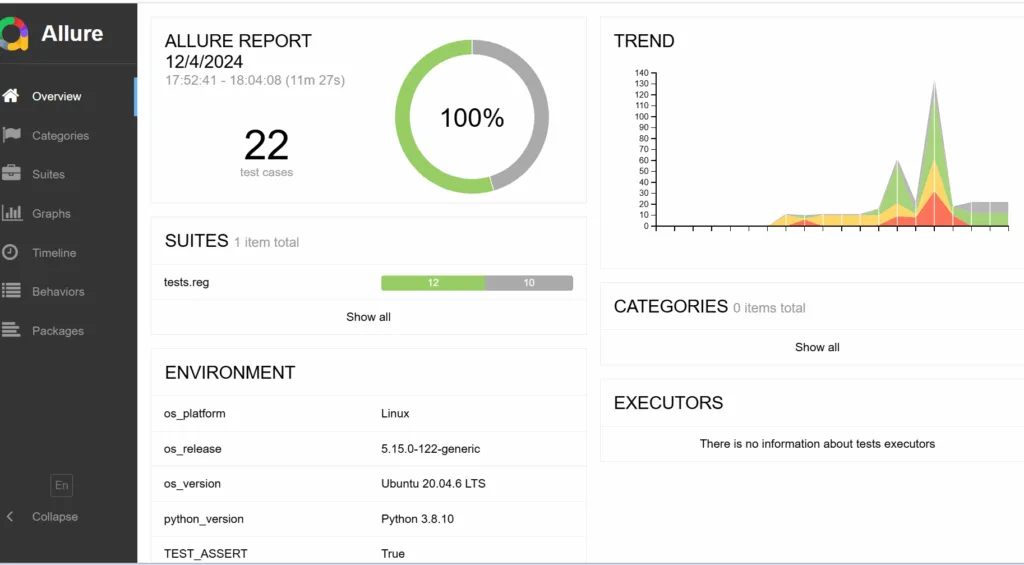
Task: Show all categories
Action: point(816,347)
